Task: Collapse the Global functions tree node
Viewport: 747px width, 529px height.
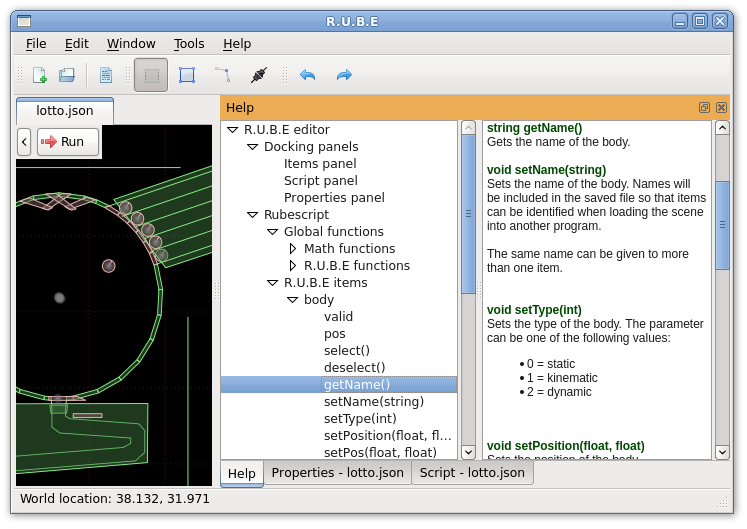Action: 273,232
